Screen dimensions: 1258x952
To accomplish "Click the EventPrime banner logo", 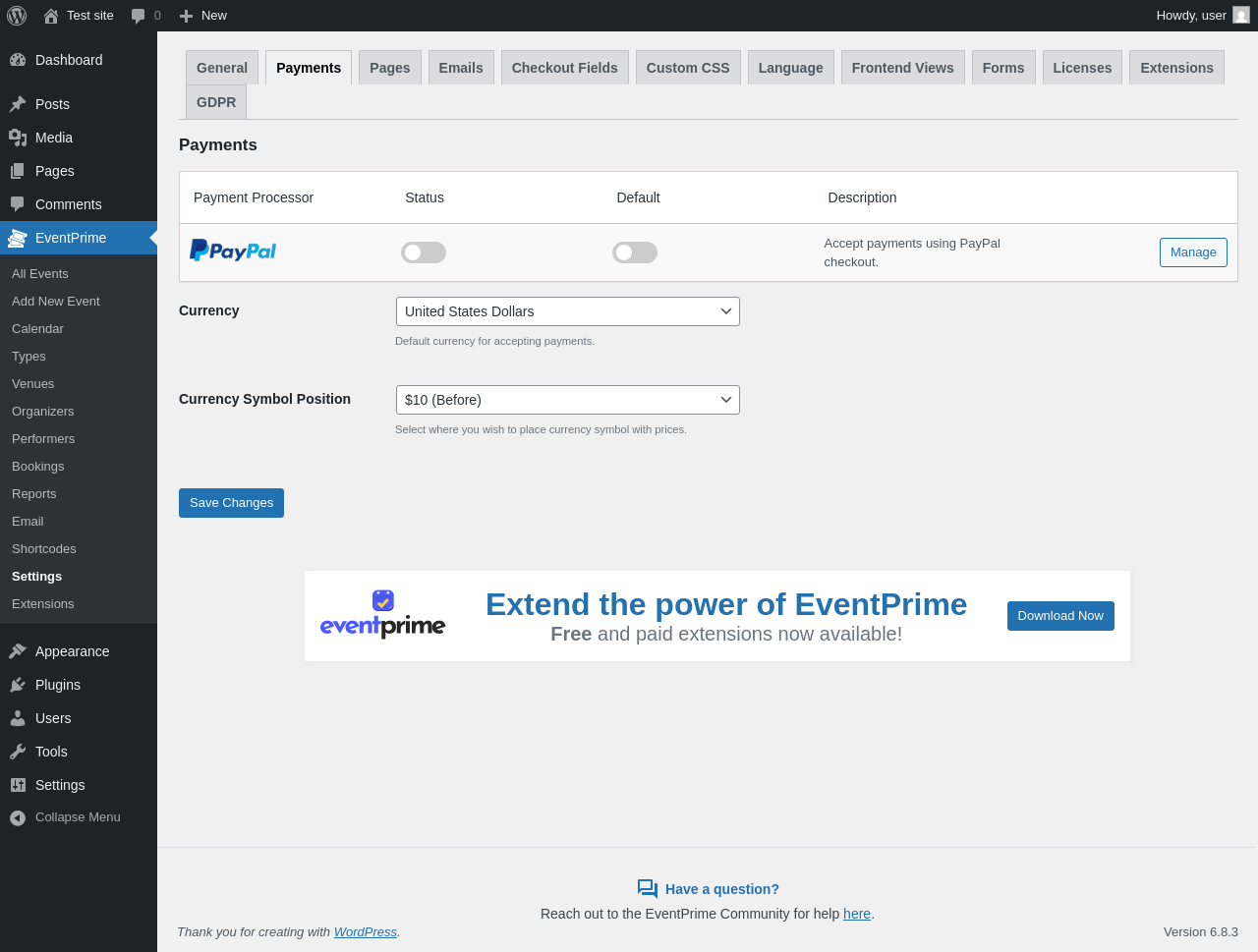I will [x=382, y=615].
